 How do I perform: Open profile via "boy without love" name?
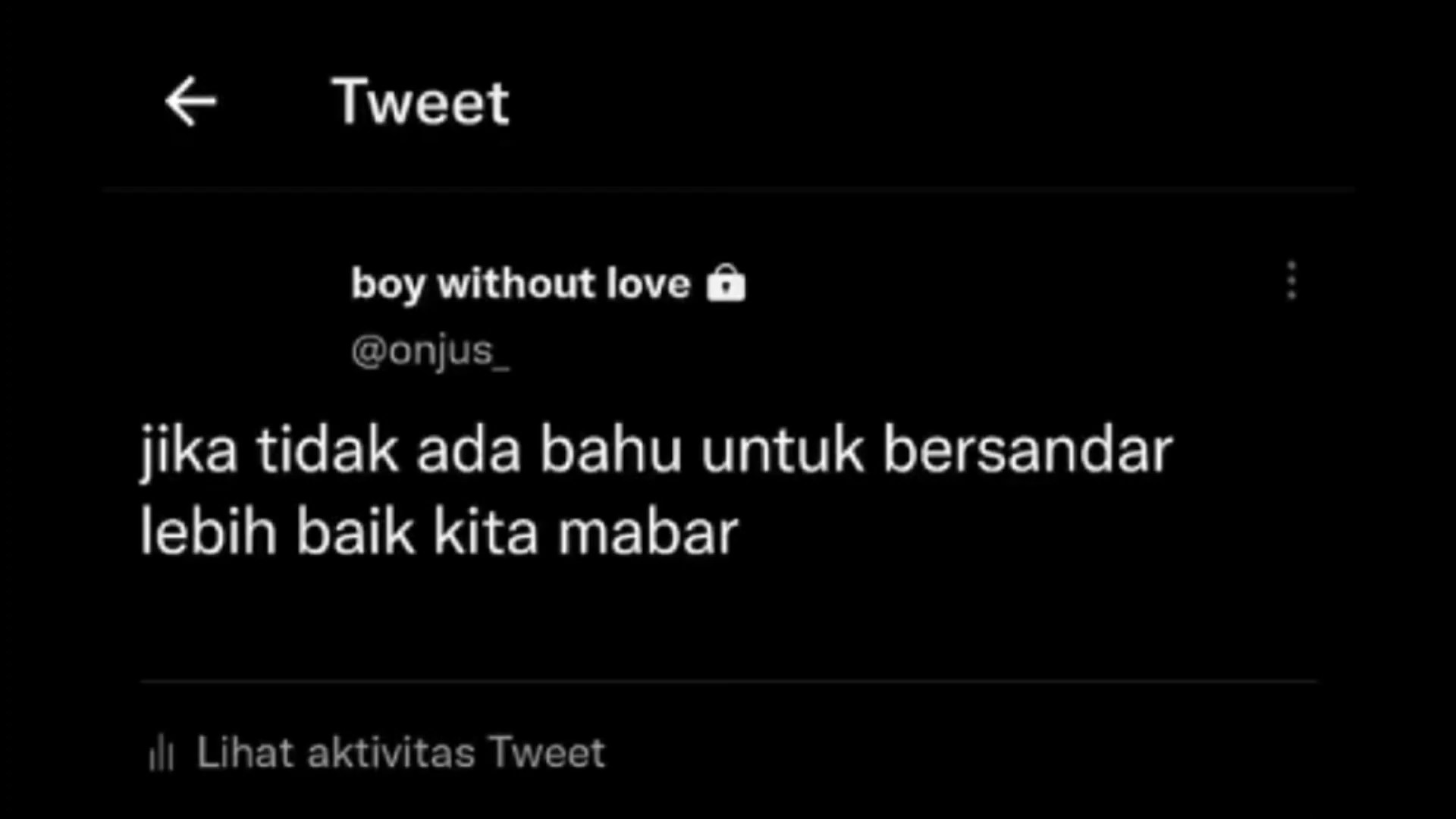pyautogui.click(x=521, y=284)
